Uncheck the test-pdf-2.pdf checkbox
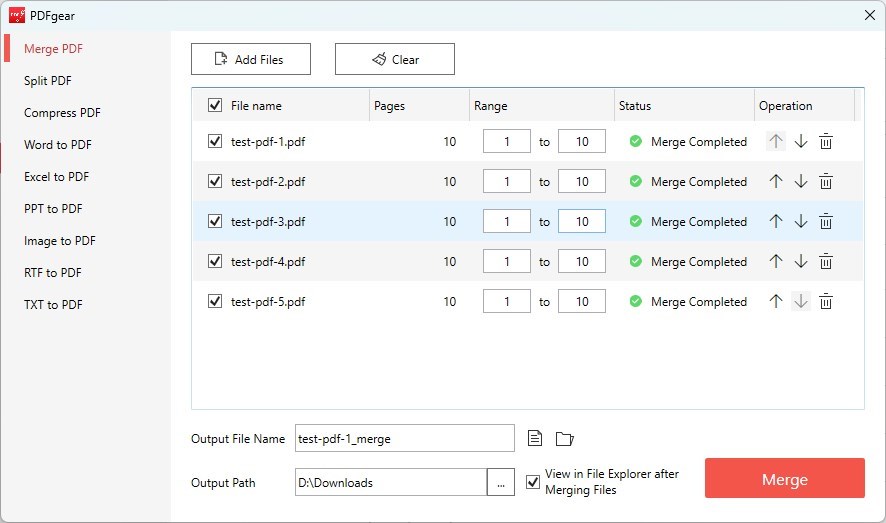 pos(215,182)
